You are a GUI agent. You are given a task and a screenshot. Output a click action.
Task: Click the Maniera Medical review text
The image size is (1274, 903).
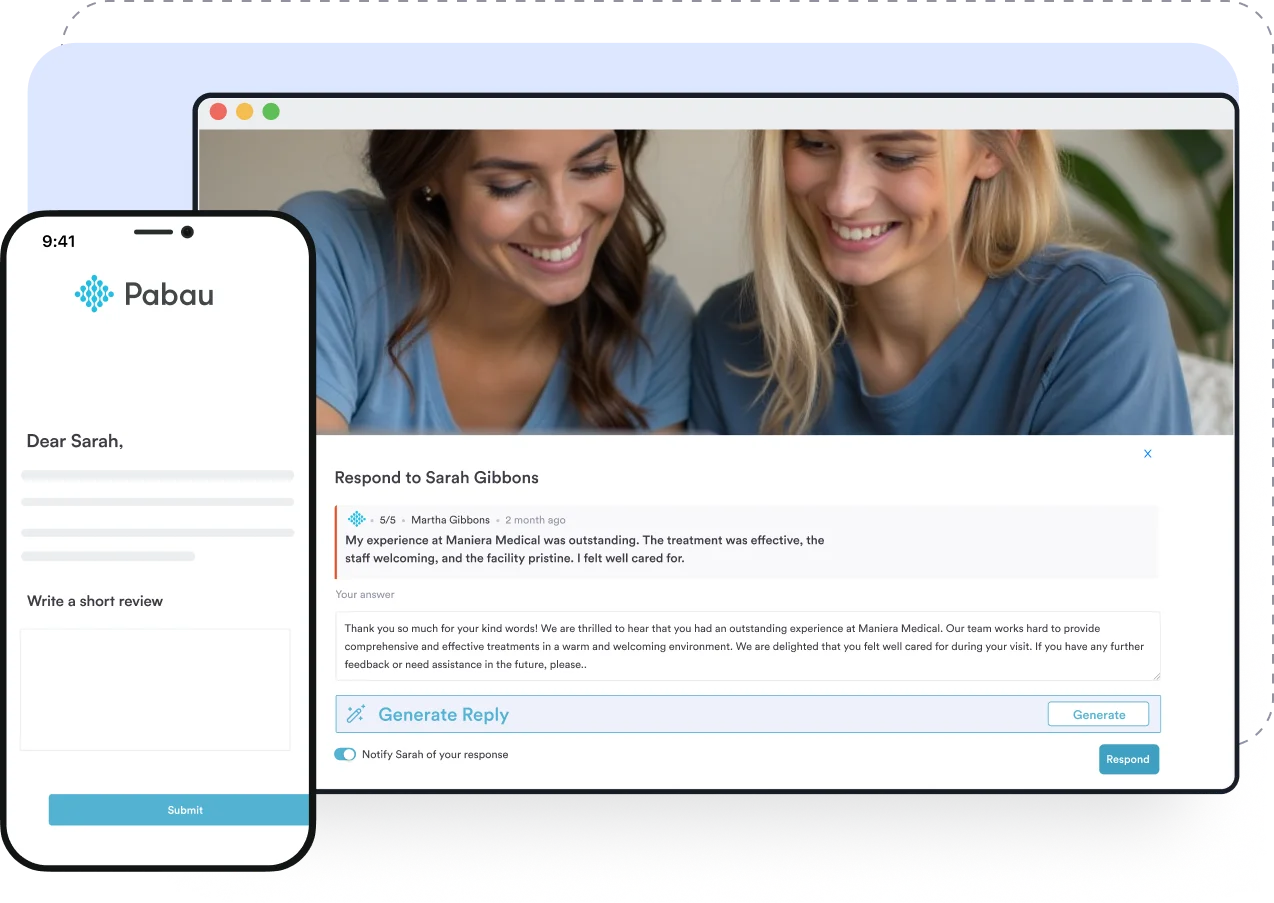pos(585,549)
